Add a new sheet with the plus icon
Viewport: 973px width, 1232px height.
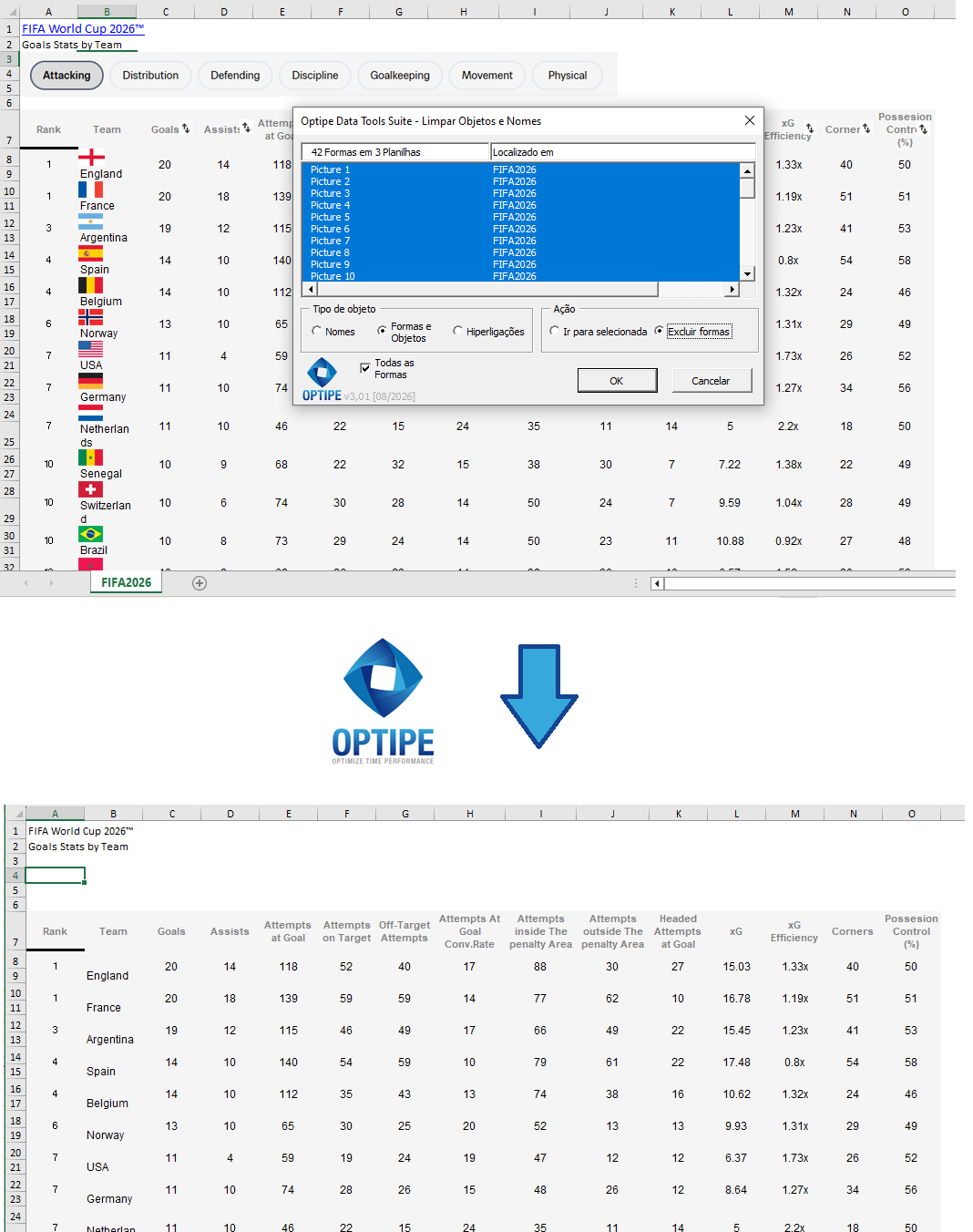200,583
